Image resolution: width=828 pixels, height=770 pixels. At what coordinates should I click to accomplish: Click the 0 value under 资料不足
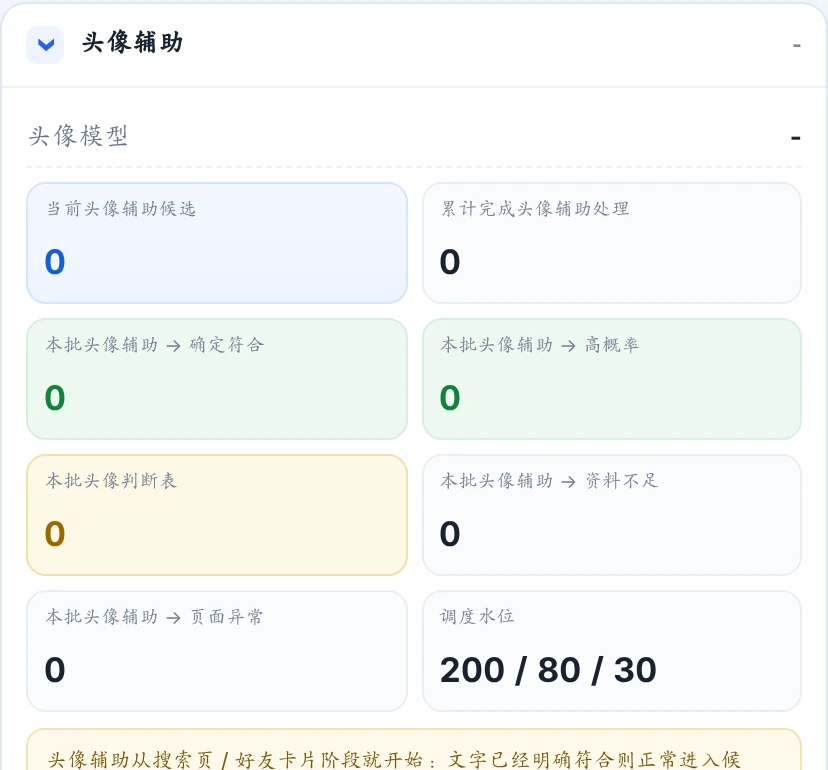coord(450,534)
